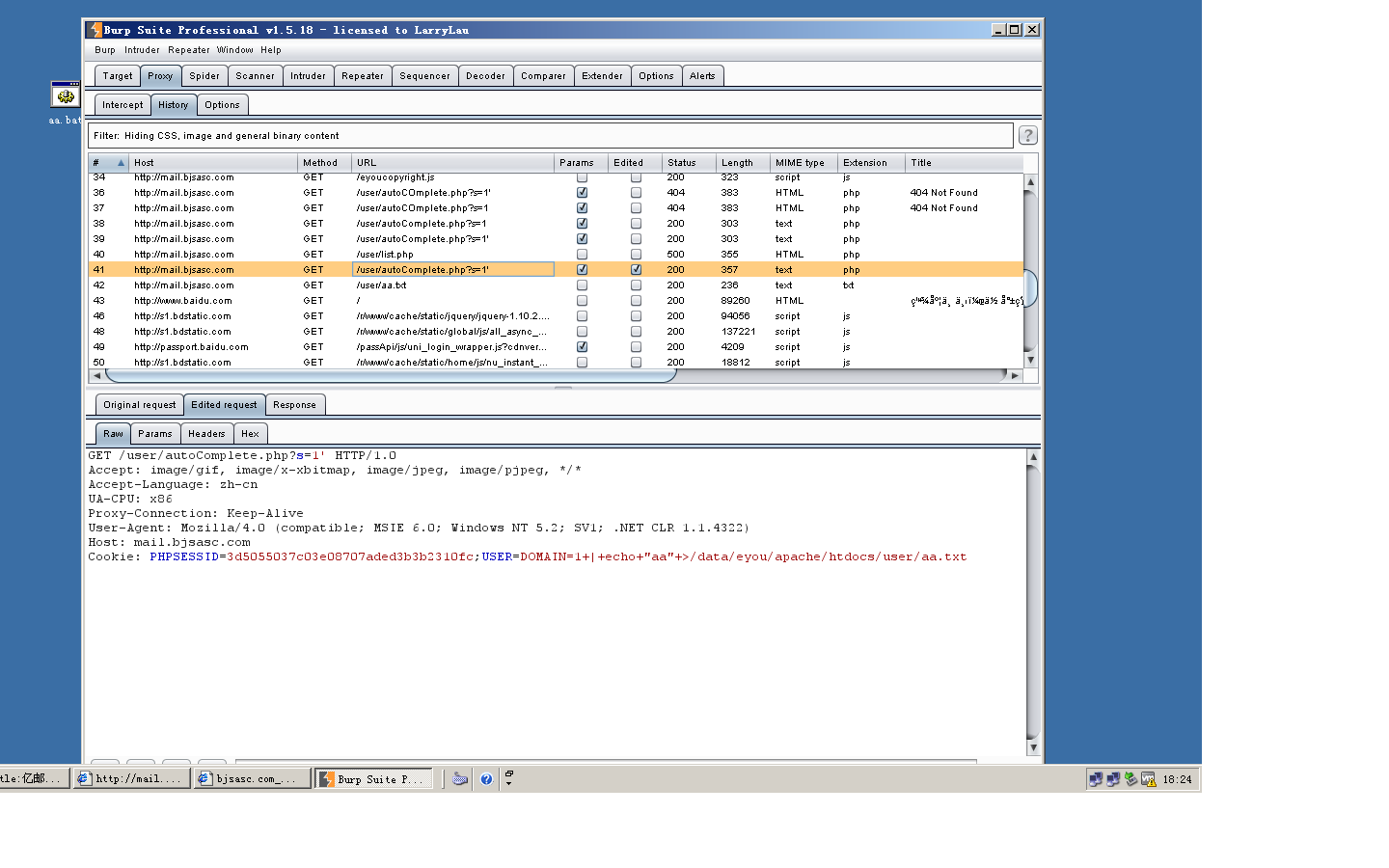Sort history by Status column header
Viewport: 1389px width, 868px height.
(689, 162)
